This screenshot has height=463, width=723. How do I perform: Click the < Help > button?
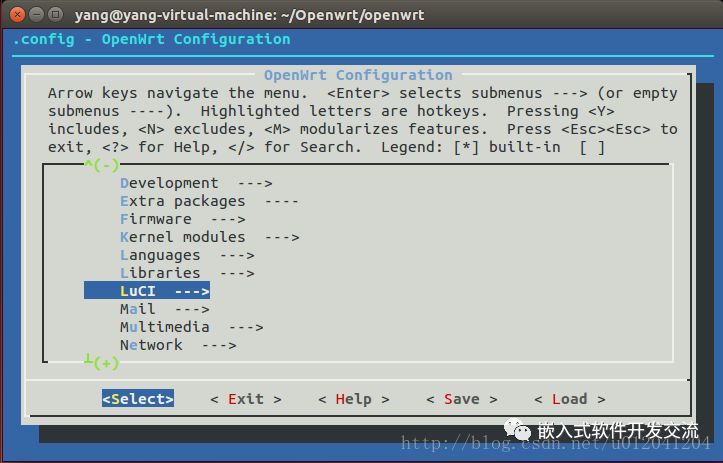[x=354, y=399]
